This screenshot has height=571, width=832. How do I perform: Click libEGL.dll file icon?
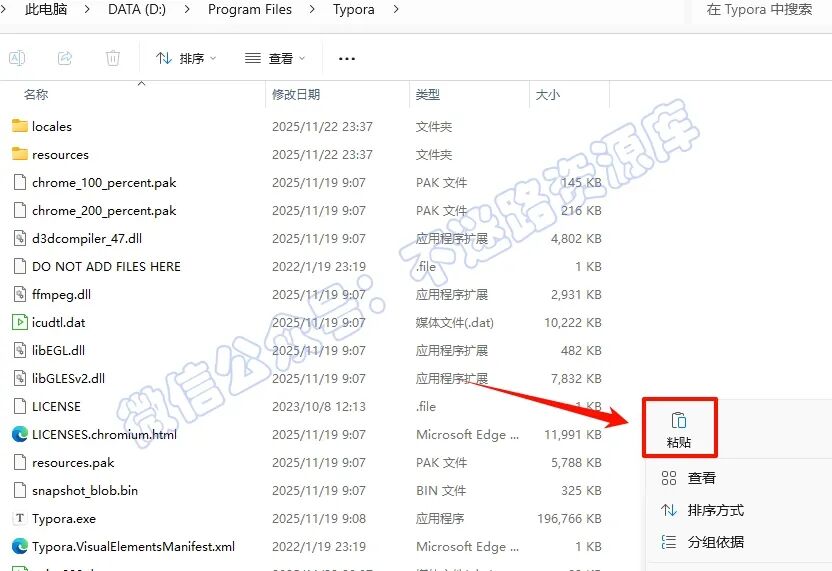pos(20,350)
